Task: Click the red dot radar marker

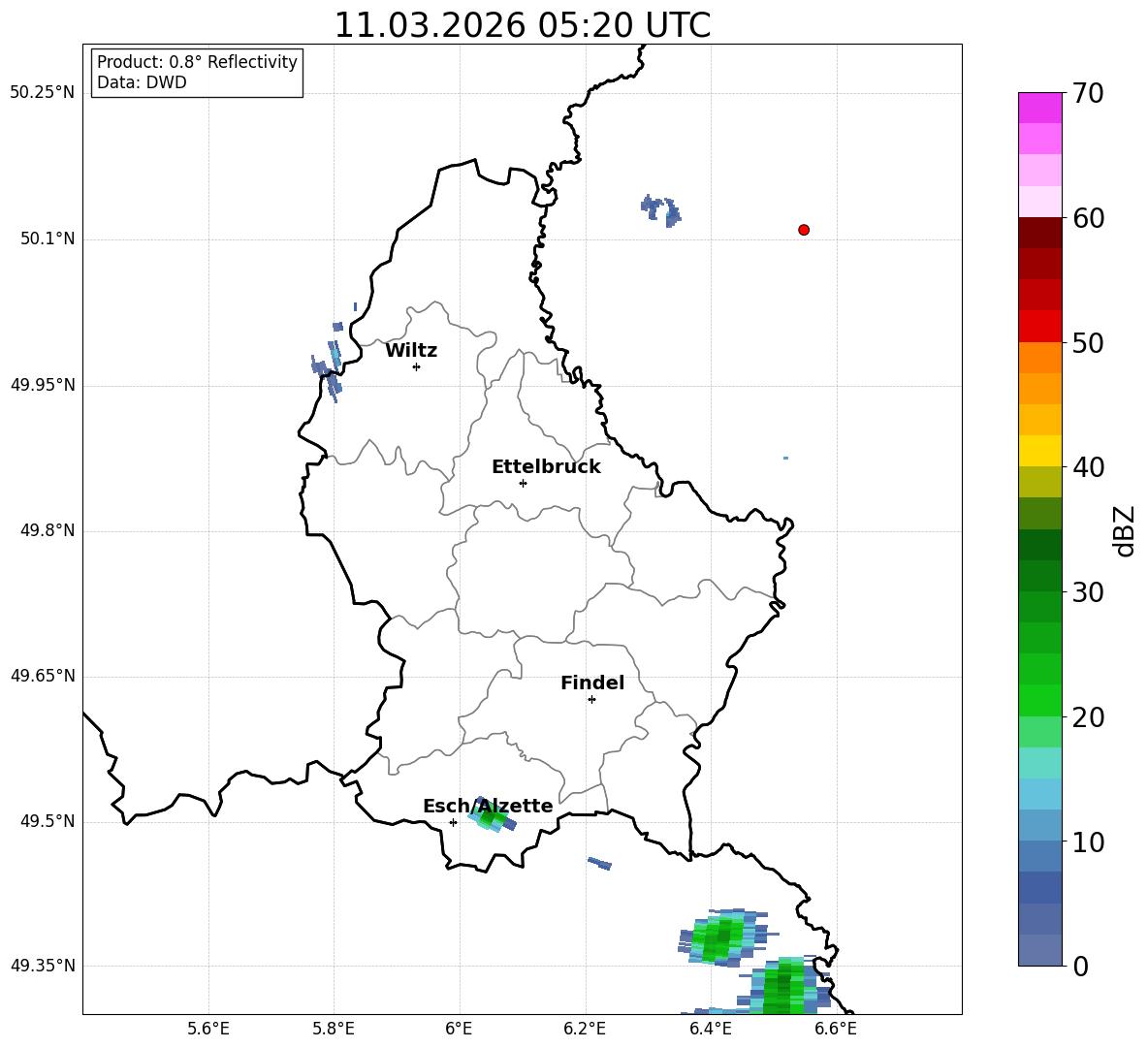Action: [804, 230]
